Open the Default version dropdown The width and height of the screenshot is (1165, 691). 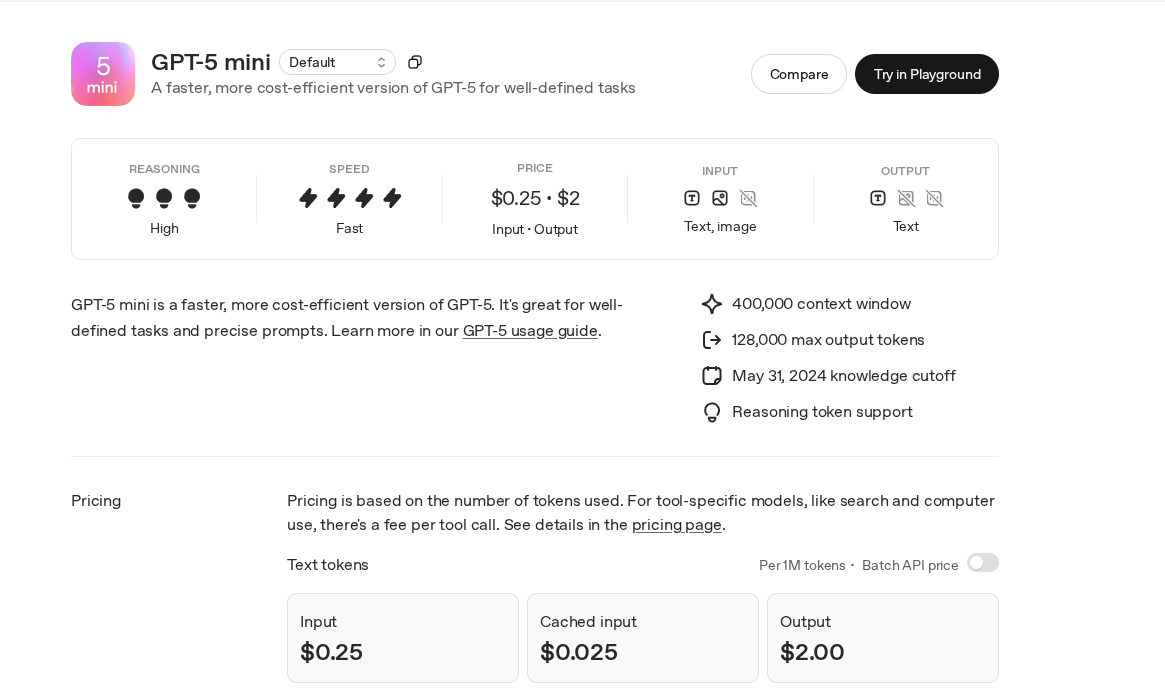(x=337, y=62)
